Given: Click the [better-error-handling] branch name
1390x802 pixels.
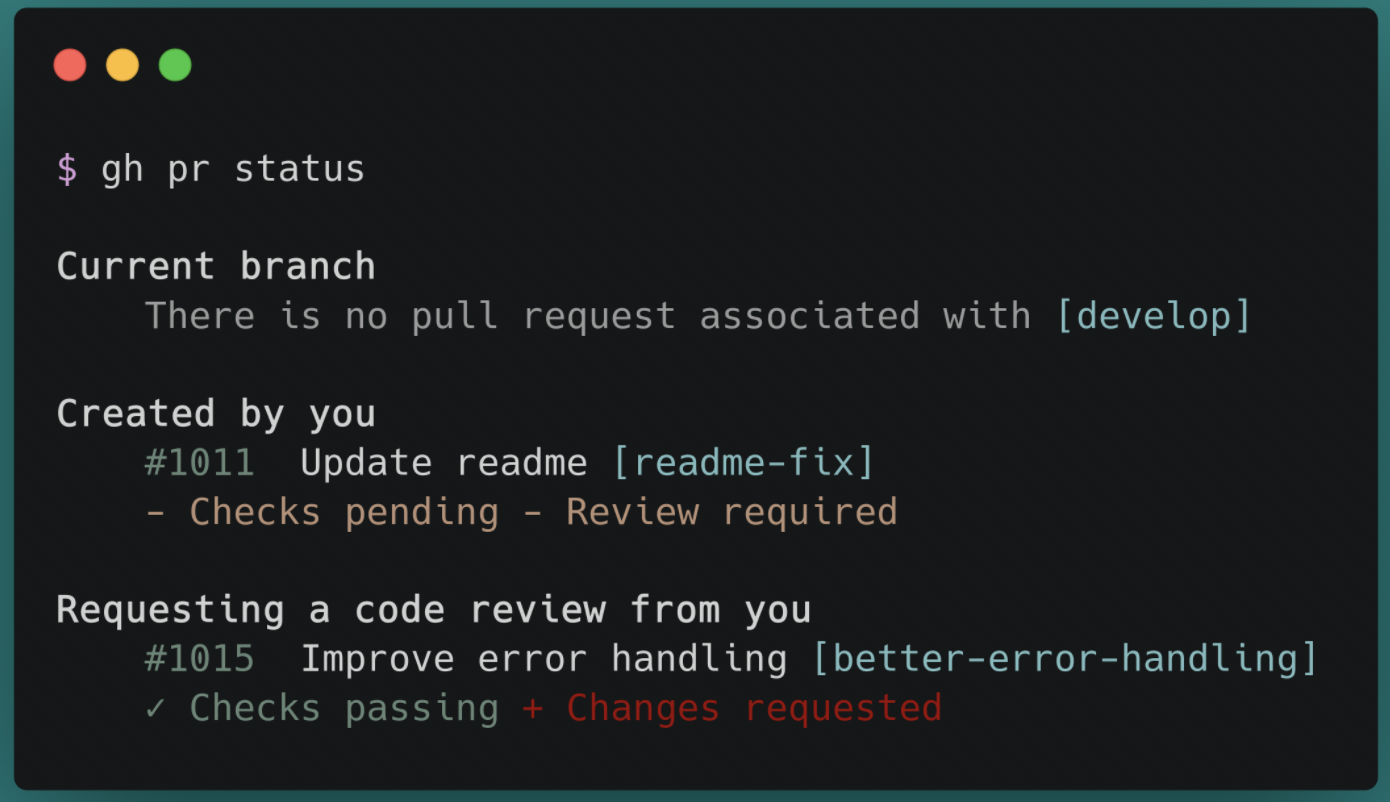Looking at the screenshot, I should click(1065, 659).
